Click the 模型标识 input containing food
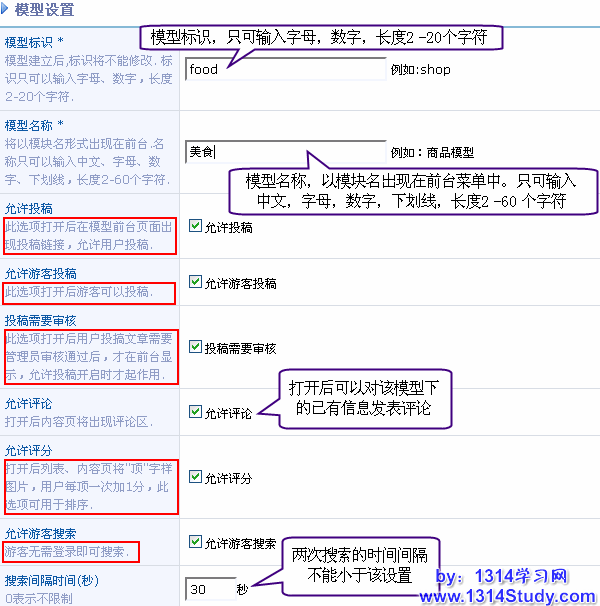Image resolution: width=600 pixels, height=606 pixels. (x=285, y=69)
